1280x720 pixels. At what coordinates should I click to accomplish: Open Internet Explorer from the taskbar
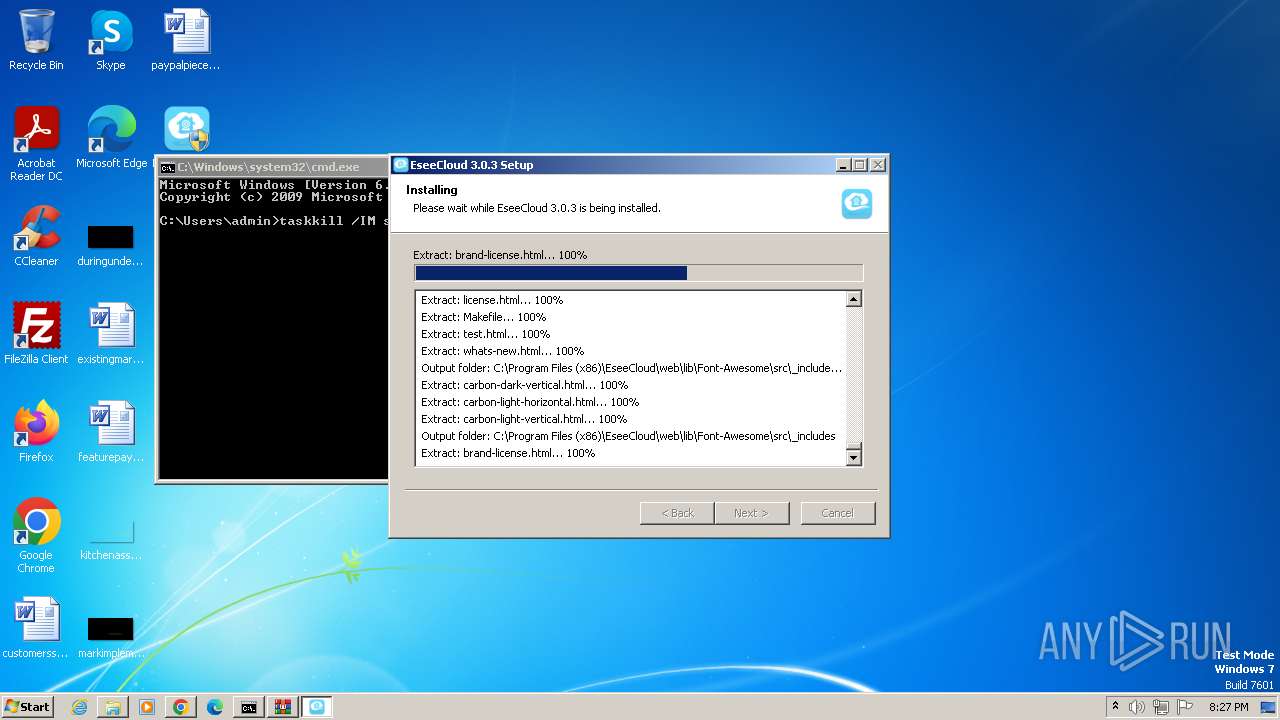[79, 707]
